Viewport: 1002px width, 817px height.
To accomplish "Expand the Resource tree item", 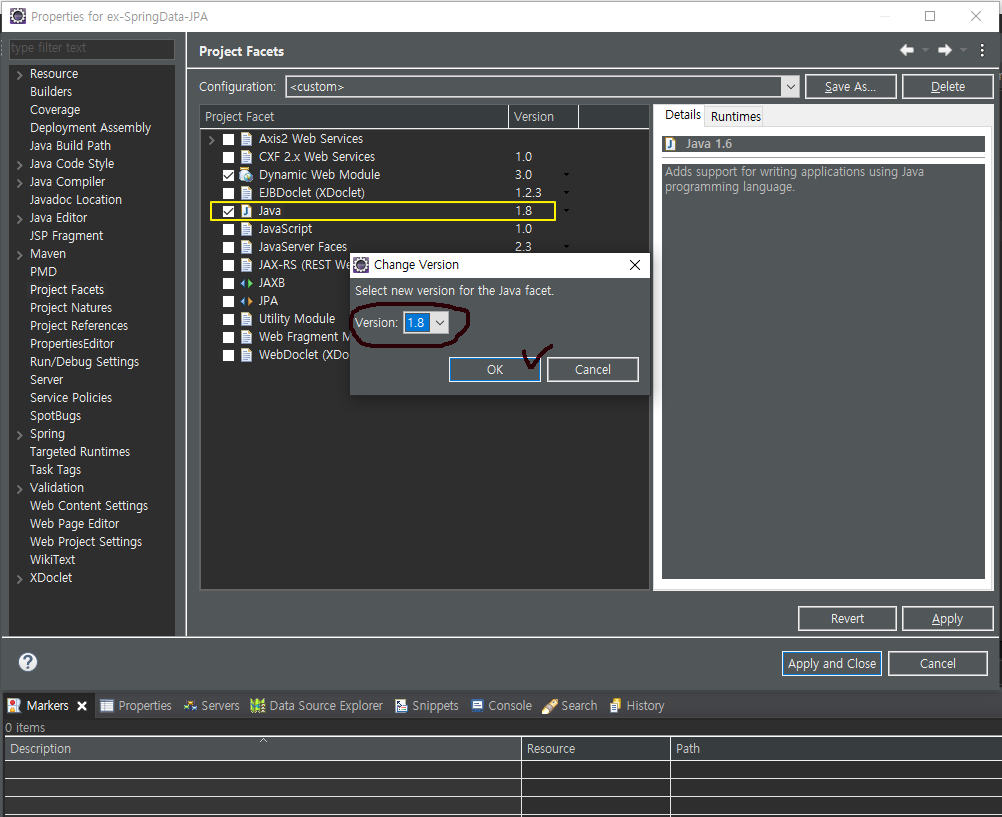I will pos(19,74).
